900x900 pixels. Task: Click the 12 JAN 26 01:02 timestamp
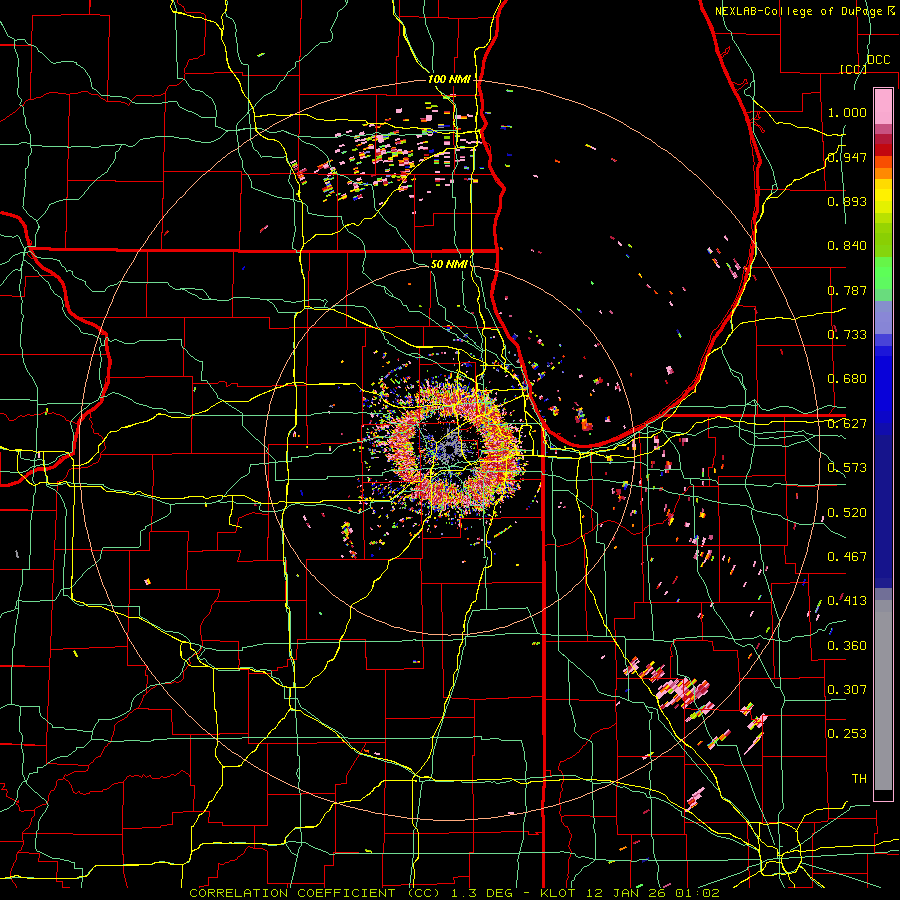[654, 893]
